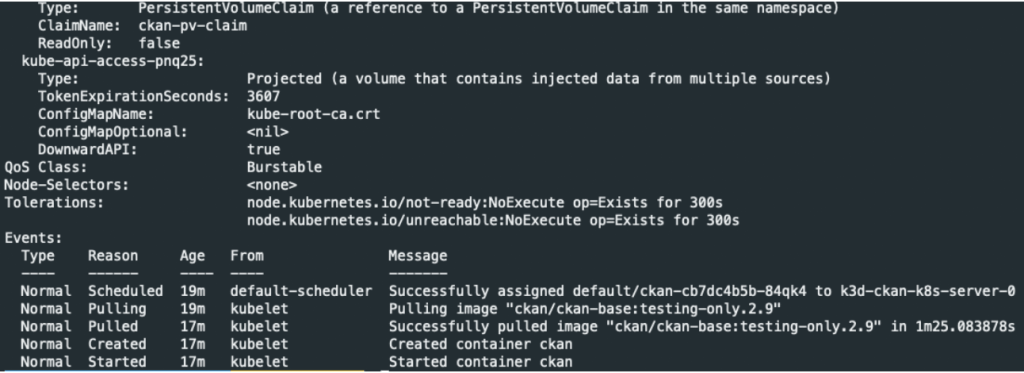Click the Successfully pulled image message
Viewport: 1024px width, 373px height.
coord(702,327)
